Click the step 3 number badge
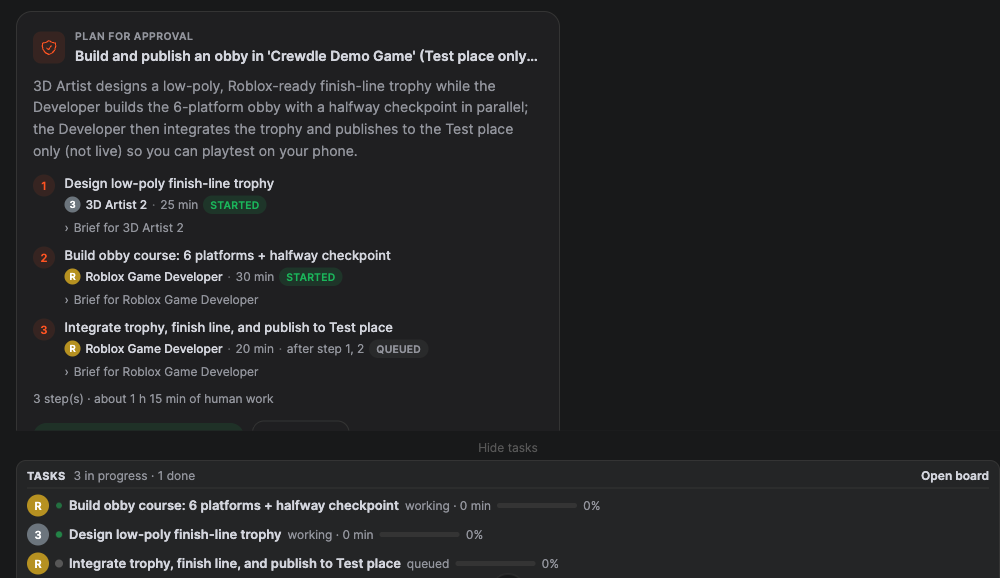This screenshot has height=578, width=1000. click(x=44, y=330)
